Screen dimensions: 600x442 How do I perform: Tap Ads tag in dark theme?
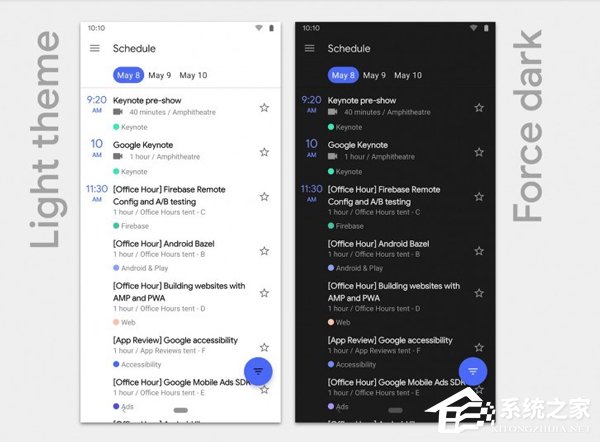pyautogui.click(x=338, y=406)
